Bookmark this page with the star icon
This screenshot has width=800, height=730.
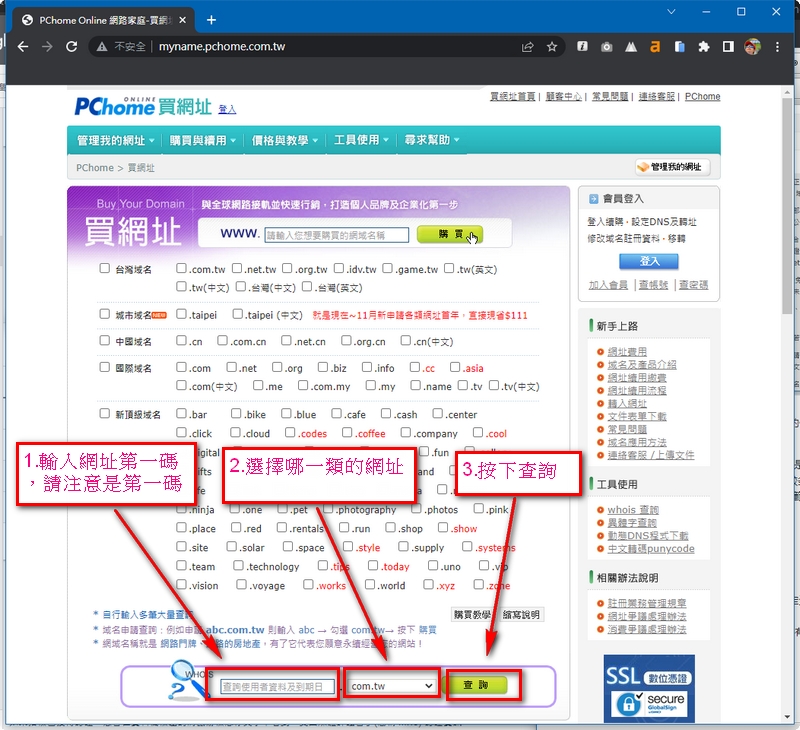point(552,46)
